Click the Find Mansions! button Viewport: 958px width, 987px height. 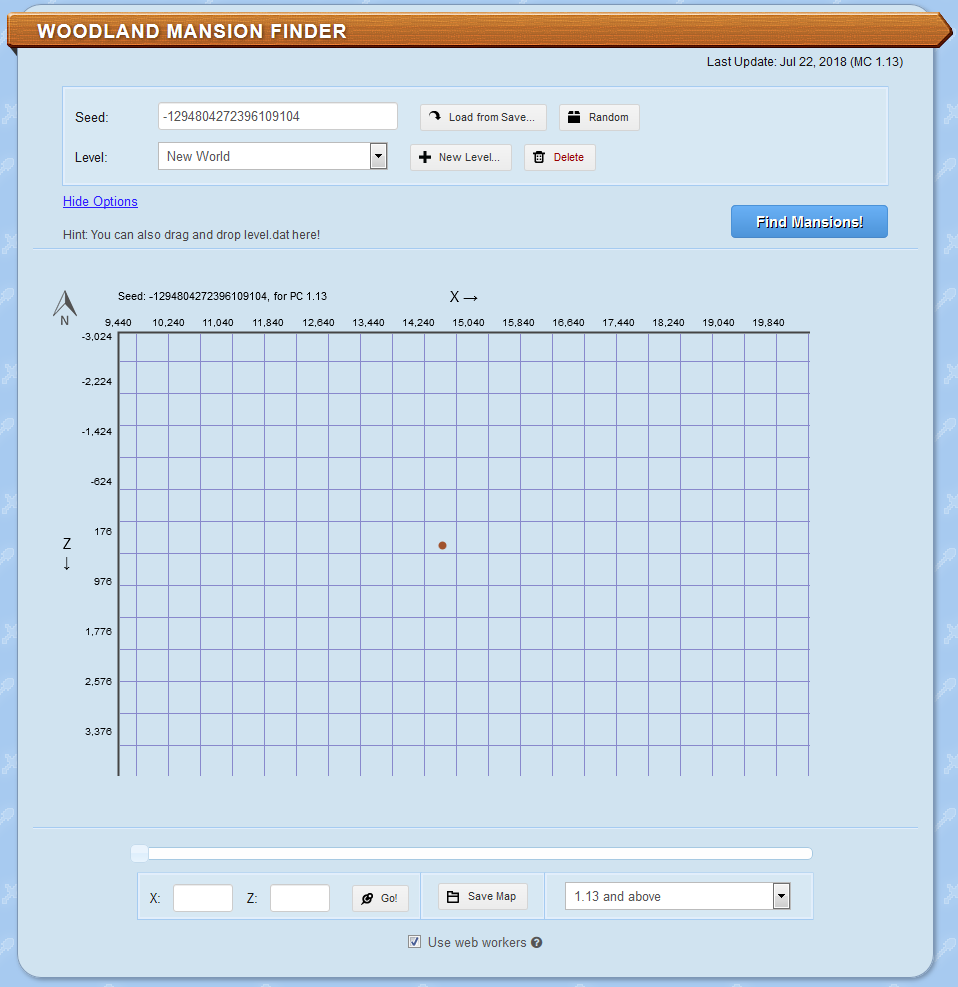pyautogui.click(x=809, y=222)
